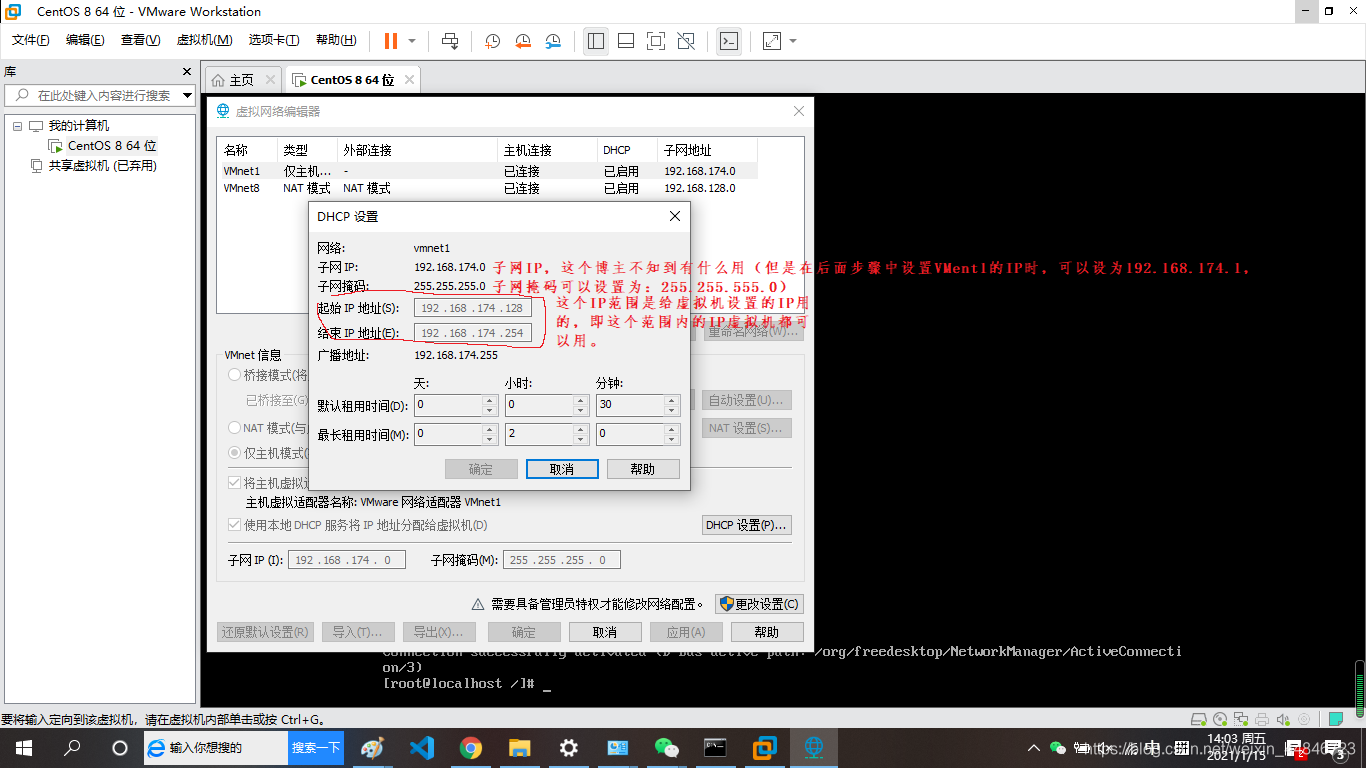Select VMnet8 NAT 模式 row
Image resolution: width=1366 pixels, height=768 pixels.
(x=488, y=188)
